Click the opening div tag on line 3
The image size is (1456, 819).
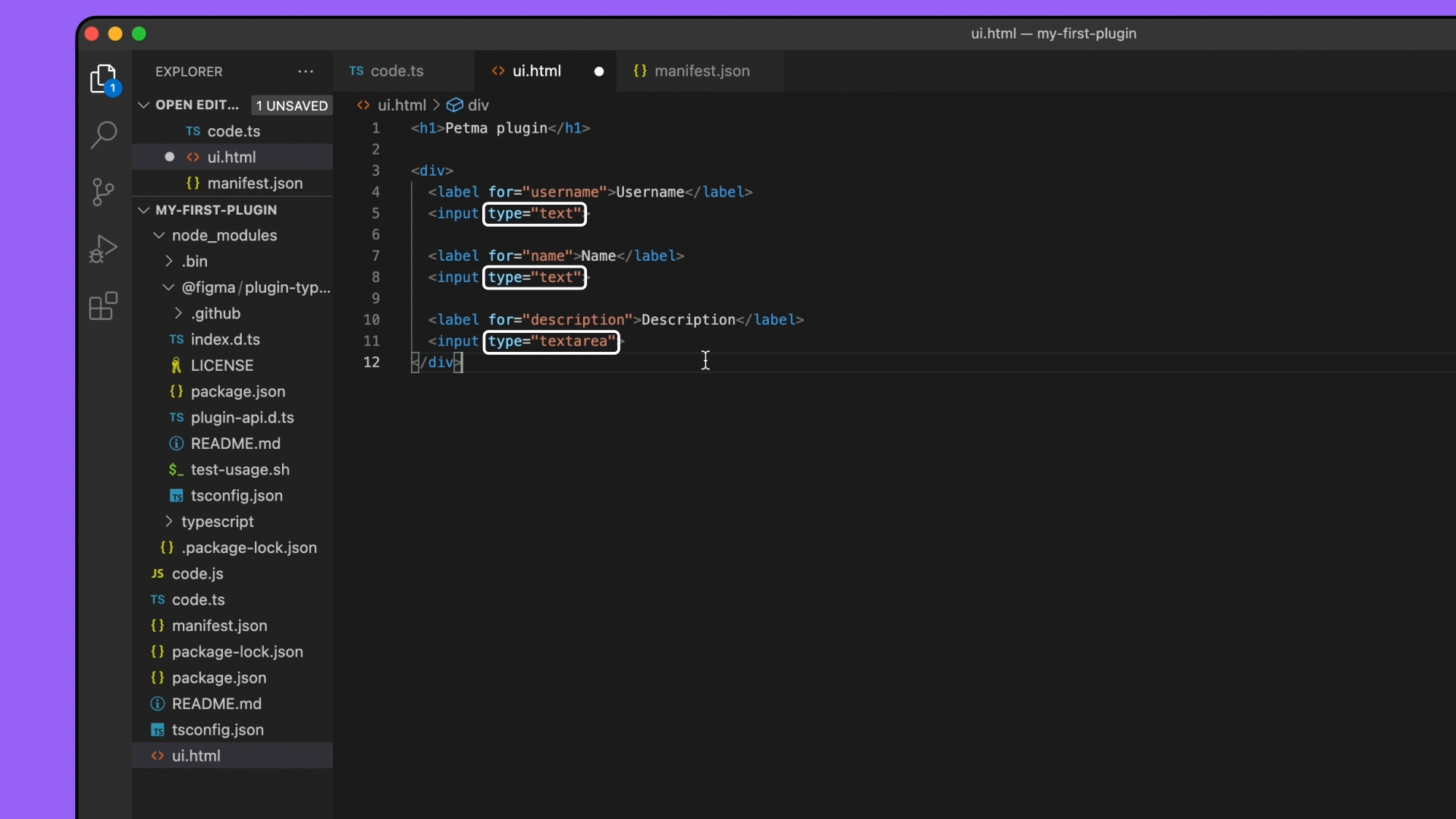coord(432,171)
